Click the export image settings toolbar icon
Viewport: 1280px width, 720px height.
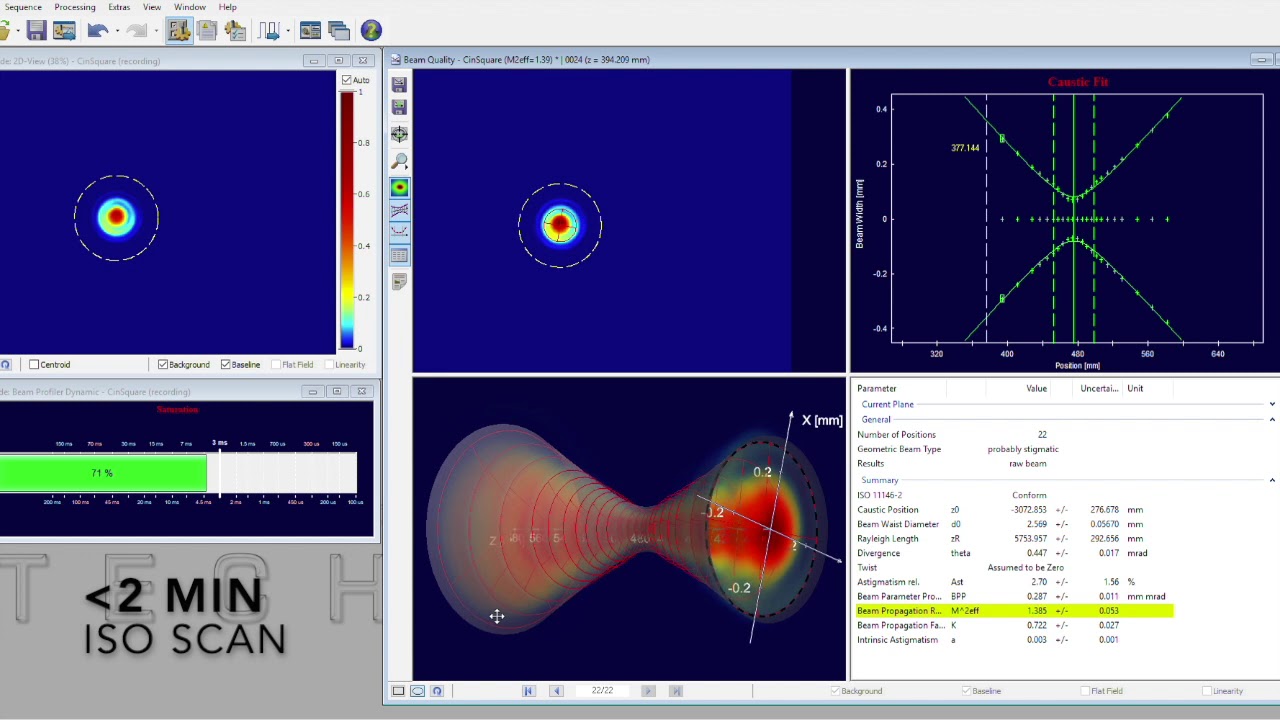click(64, 31)
